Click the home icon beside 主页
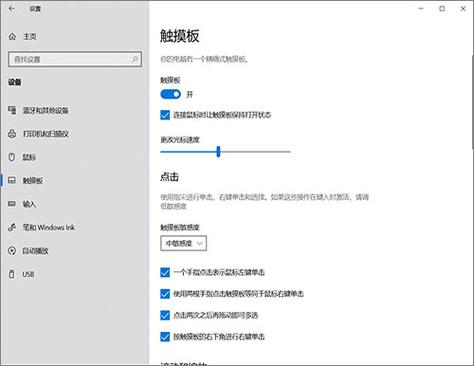474x366 pixels. click(x=12, y=36)
